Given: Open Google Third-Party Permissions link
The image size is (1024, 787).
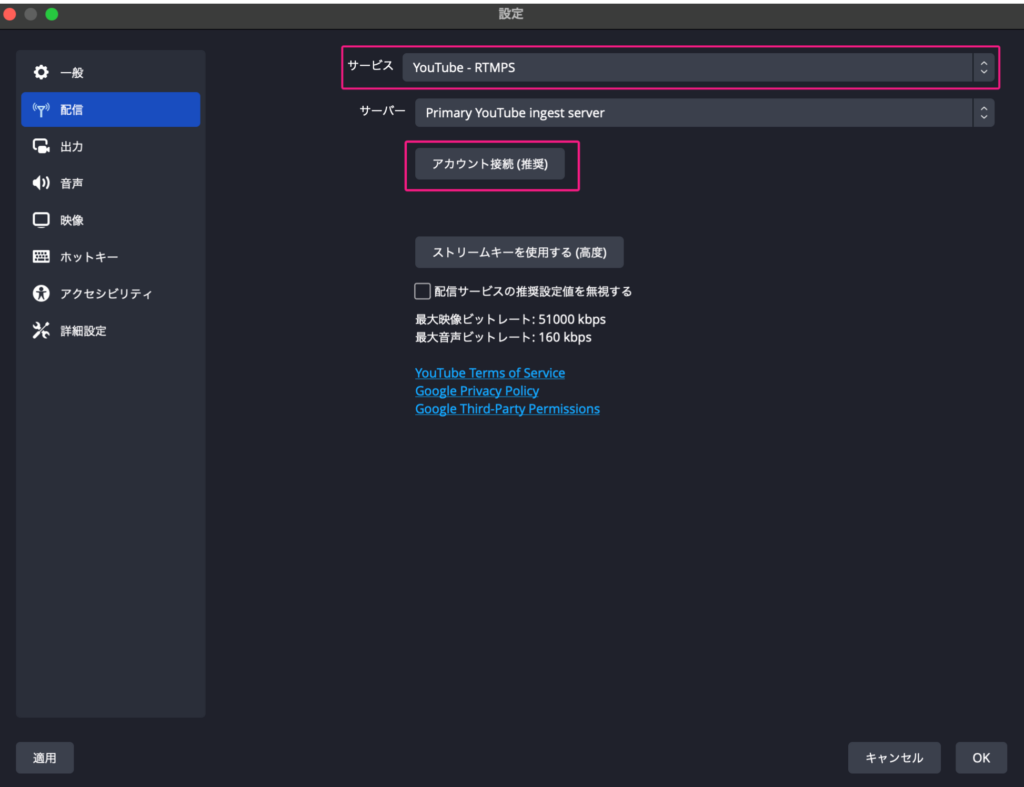Looking at the screenshot, I should tap(507, 409).
